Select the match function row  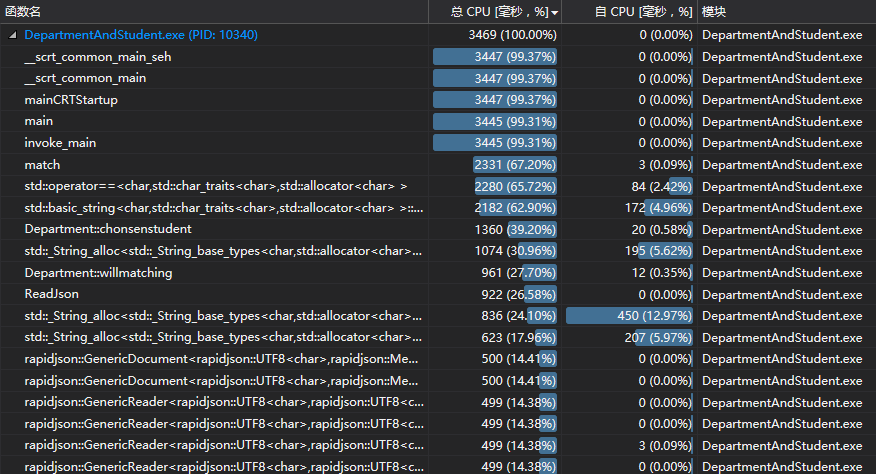tap(438, 165)
